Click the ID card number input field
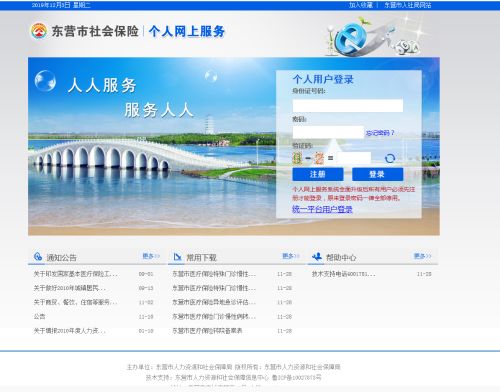The width and height of the screenshot is (500, 392). pyautogui.click(x=348, y=106)
